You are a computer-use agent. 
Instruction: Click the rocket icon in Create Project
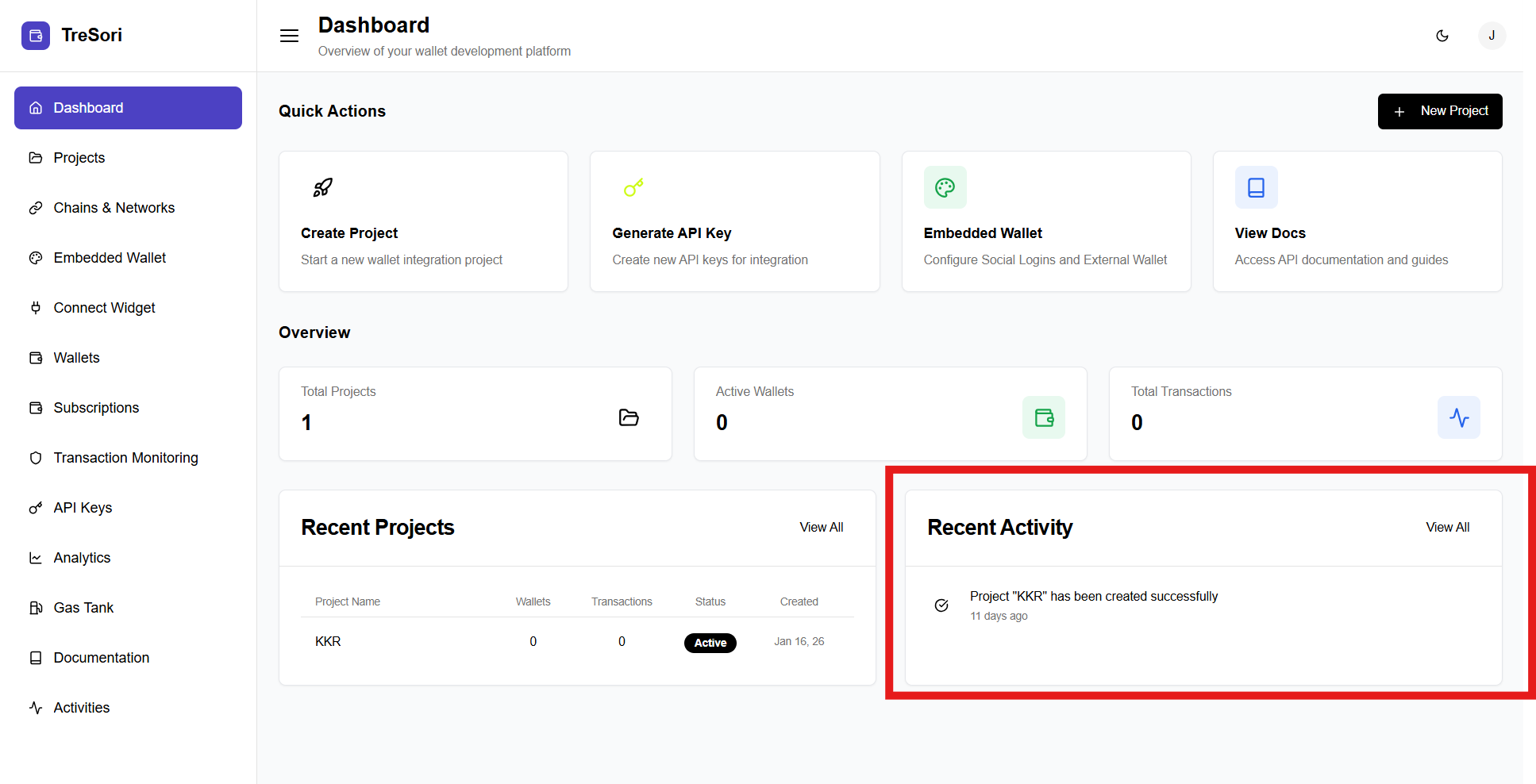[322, 187]
